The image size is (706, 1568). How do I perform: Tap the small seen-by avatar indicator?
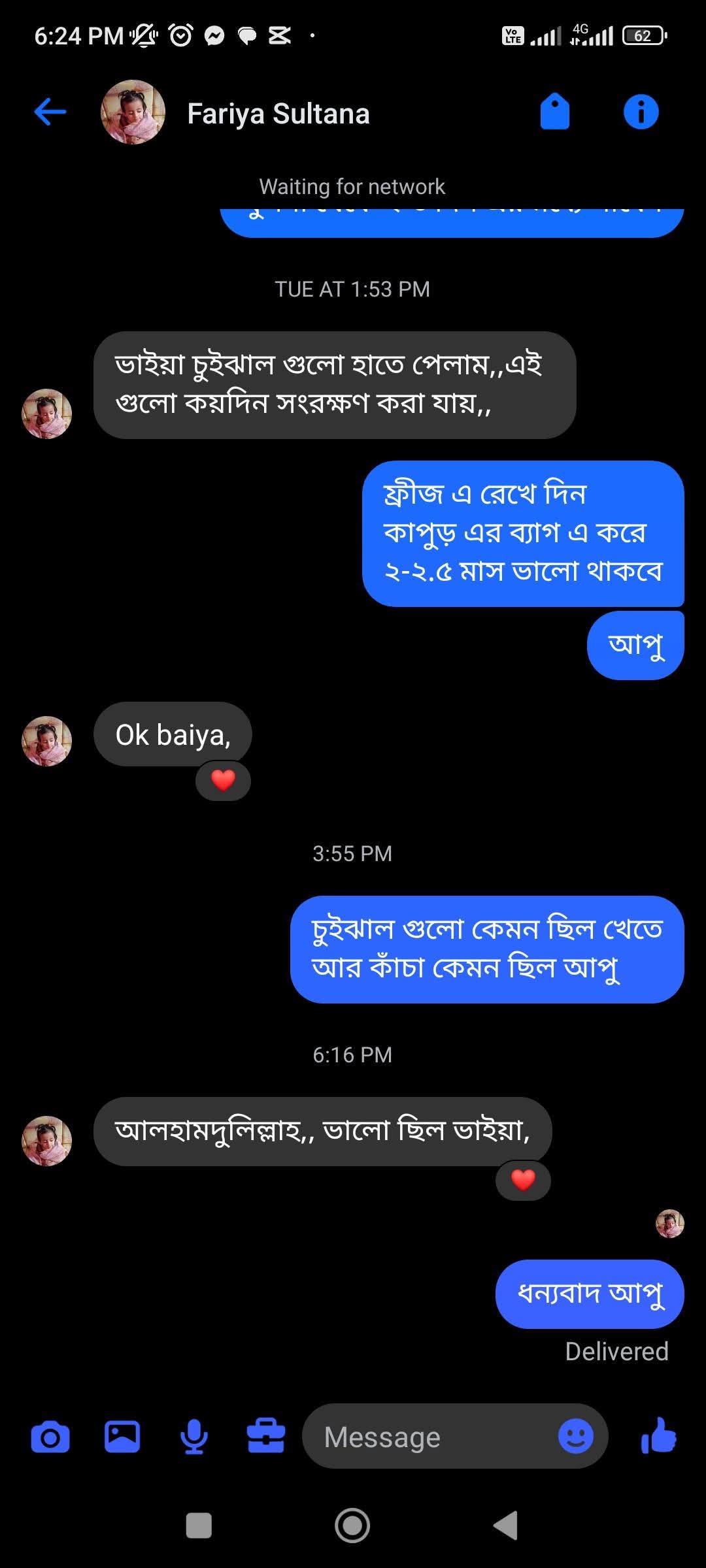pyautogui.click(x=670, y=1224)
